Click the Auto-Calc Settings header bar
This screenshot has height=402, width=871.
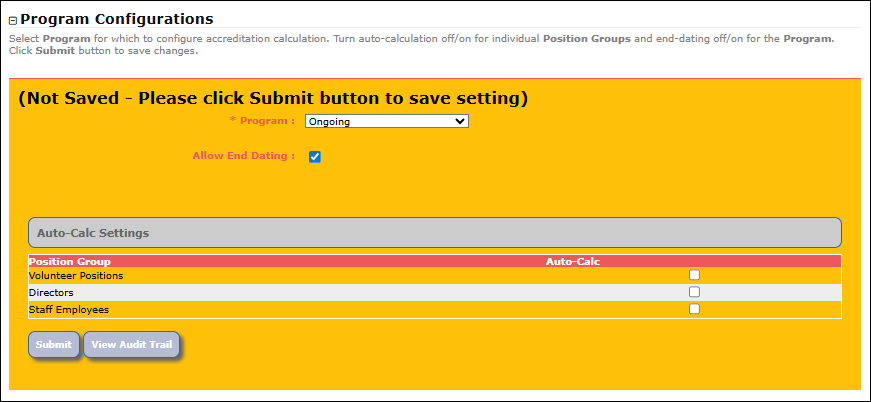(435, 233)
